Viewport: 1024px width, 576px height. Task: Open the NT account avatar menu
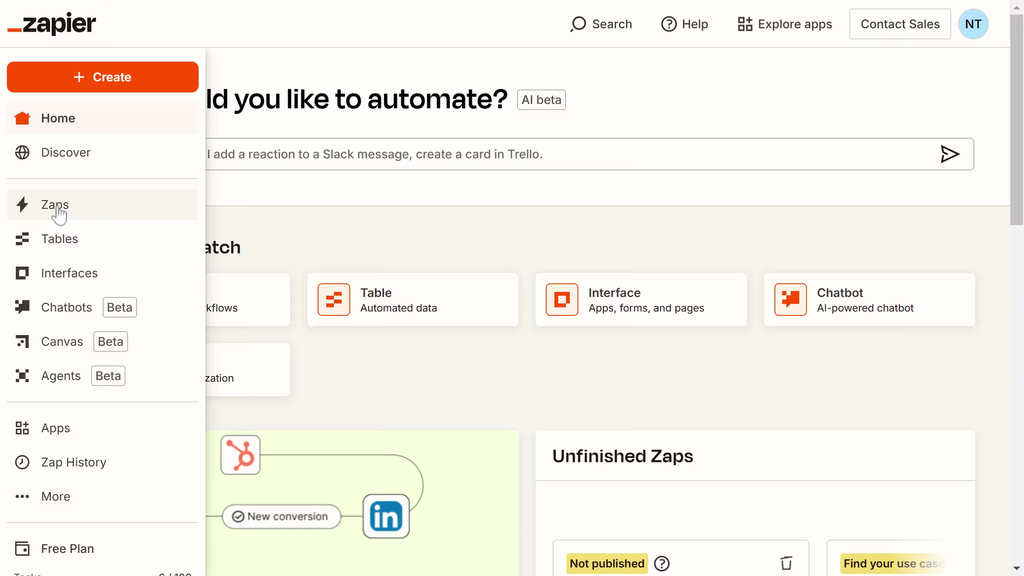point(973,24)
